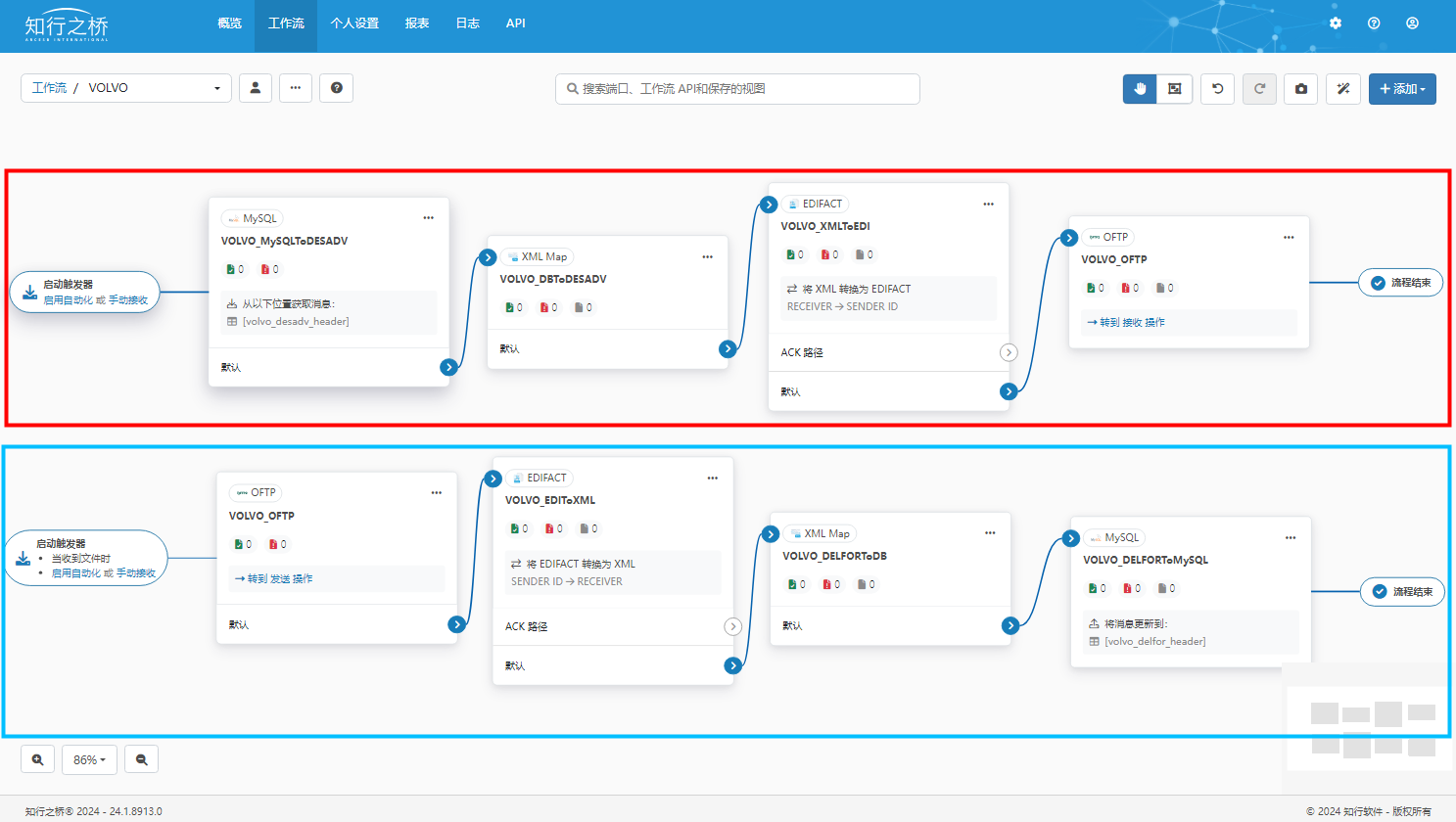This screenshot has width=1456, height=822.
Task: Open the Personal Settings (个人设置) tab
Action: point(354,23)
